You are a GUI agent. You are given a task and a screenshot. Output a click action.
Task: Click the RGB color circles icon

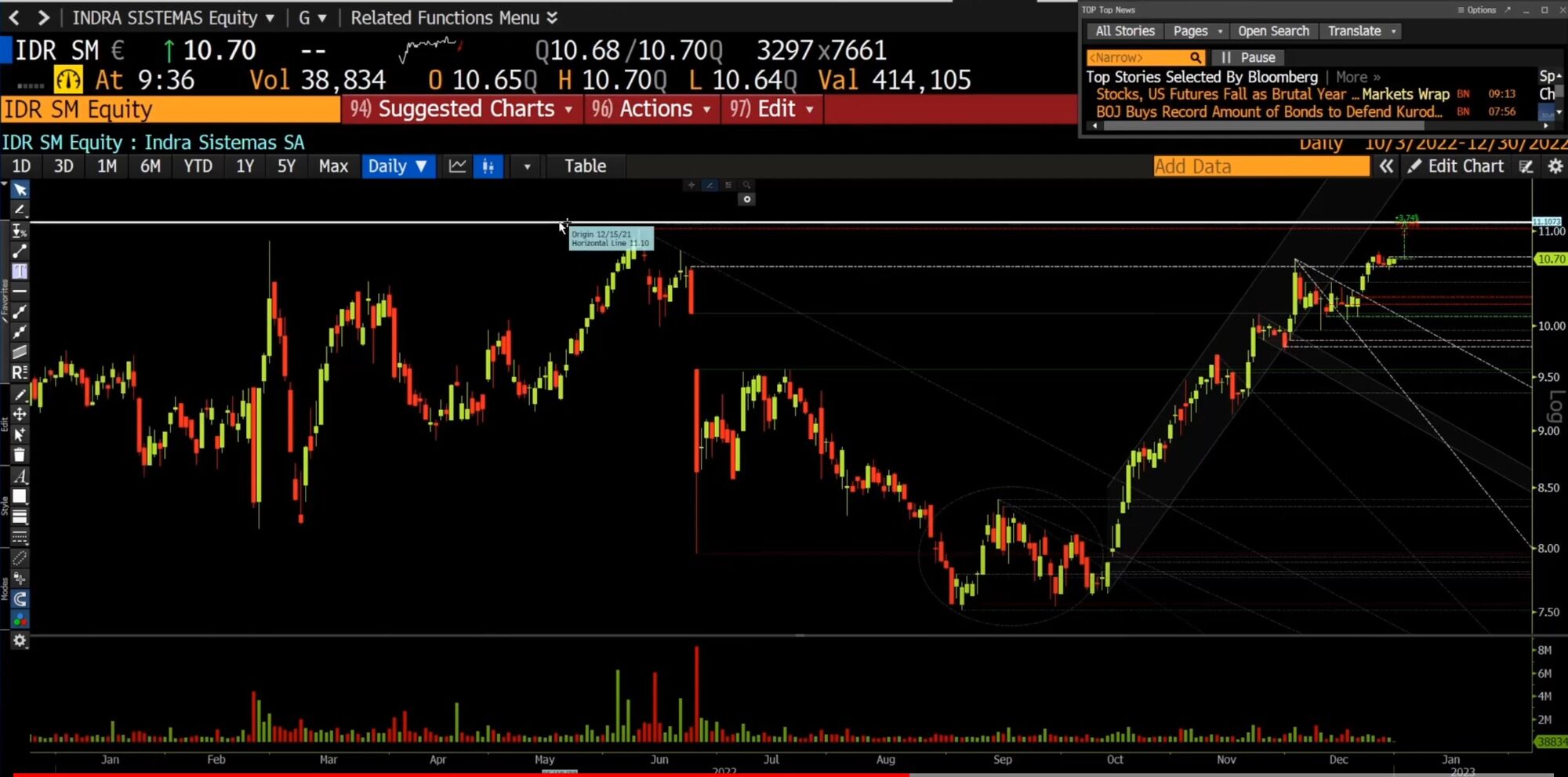tap(20, 619)
